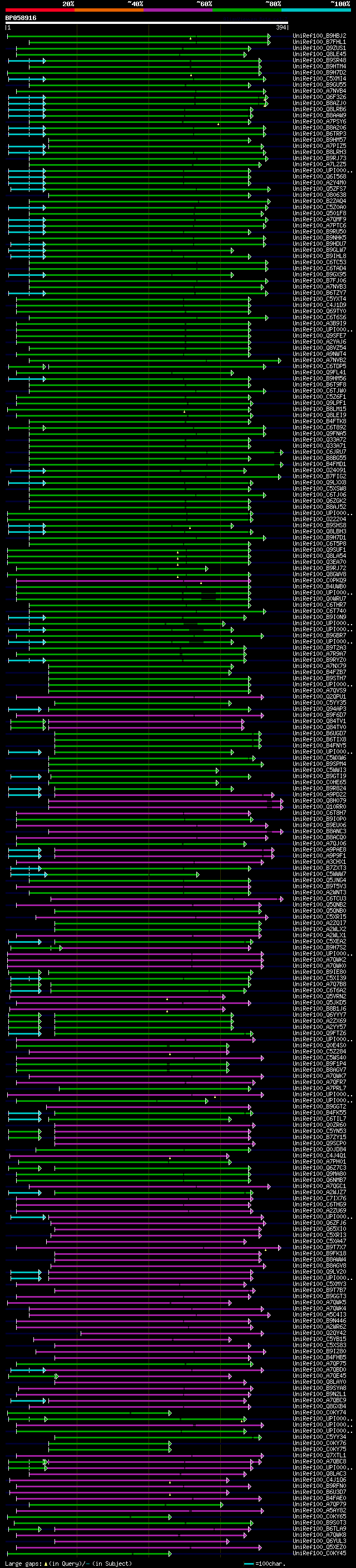This screenshot has width=356, height=1568.
Task: Select the UniRef100_B8LM15 row label
Action: tap(319, 409)
